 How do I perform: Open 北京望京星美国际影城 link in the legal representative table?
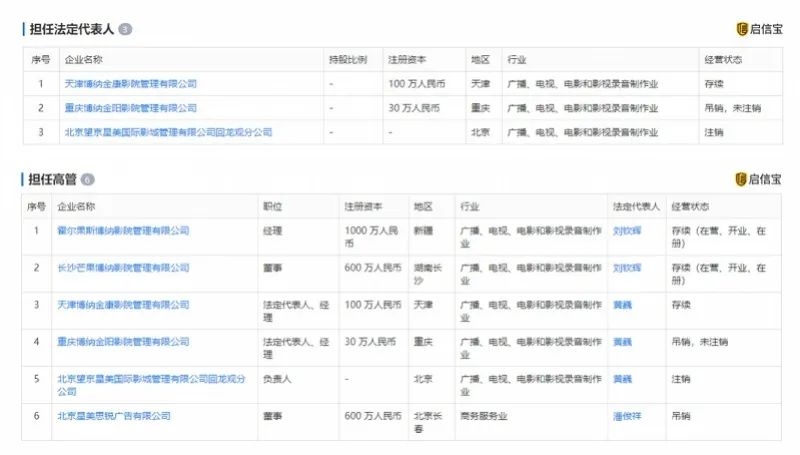point(168,132)
